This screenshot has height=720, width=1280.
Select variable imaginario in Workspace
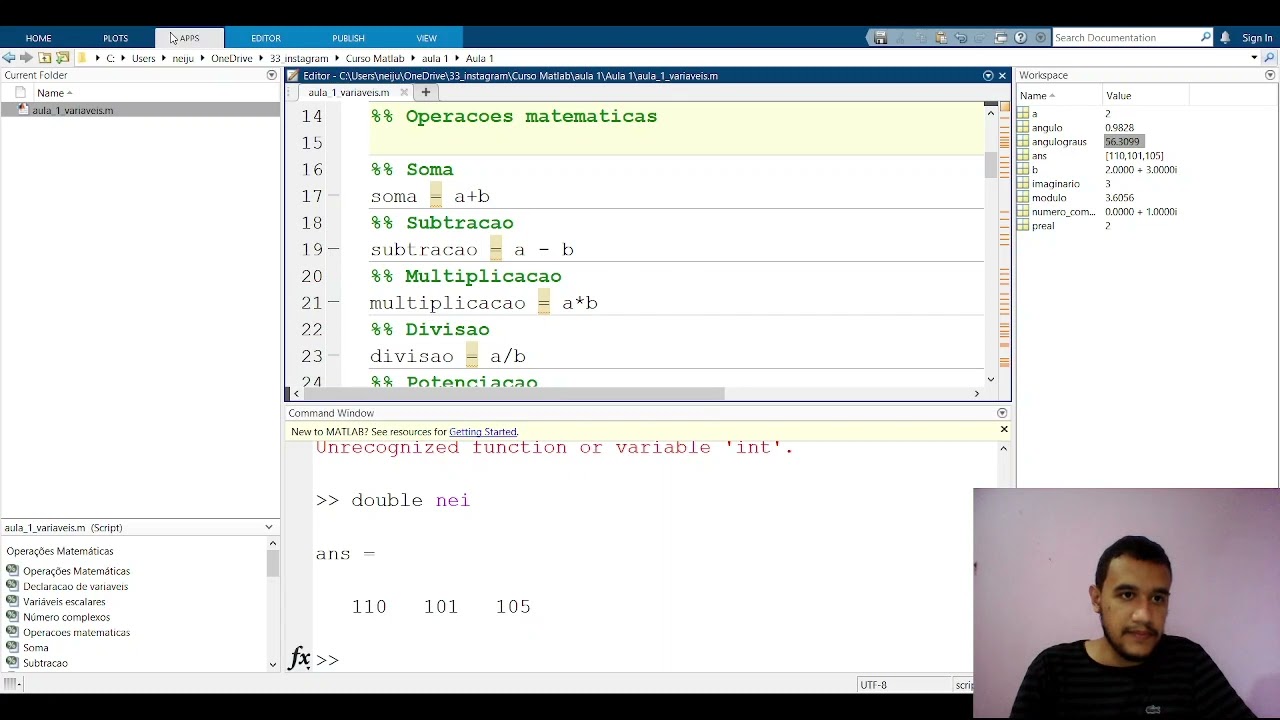point(1056,184)
